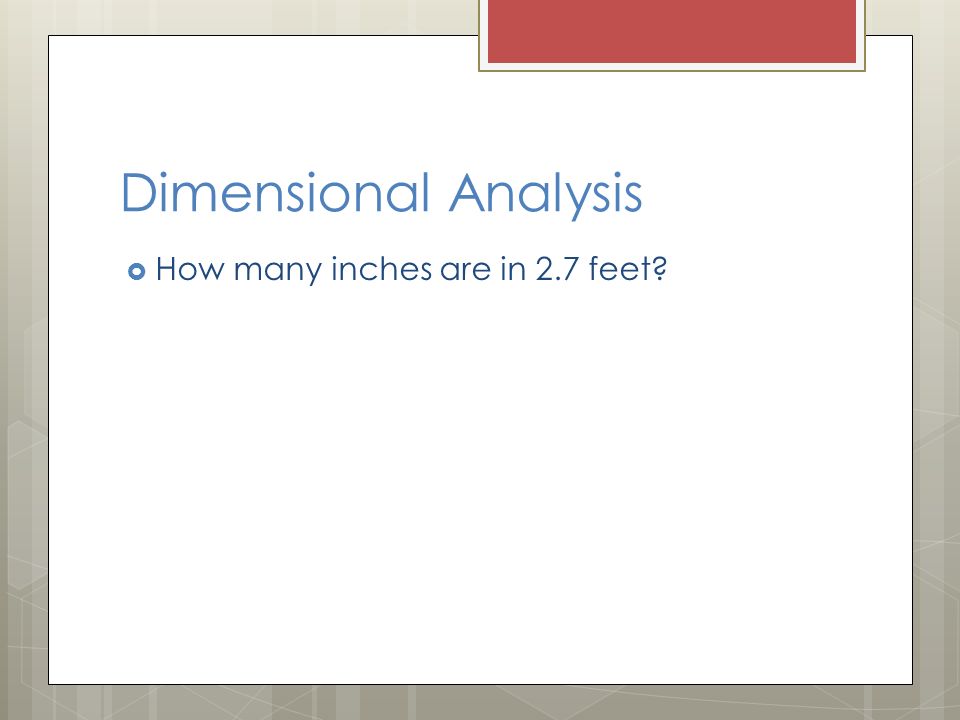
Task: Select the bullet text about inches
Action: coord(411,270)
